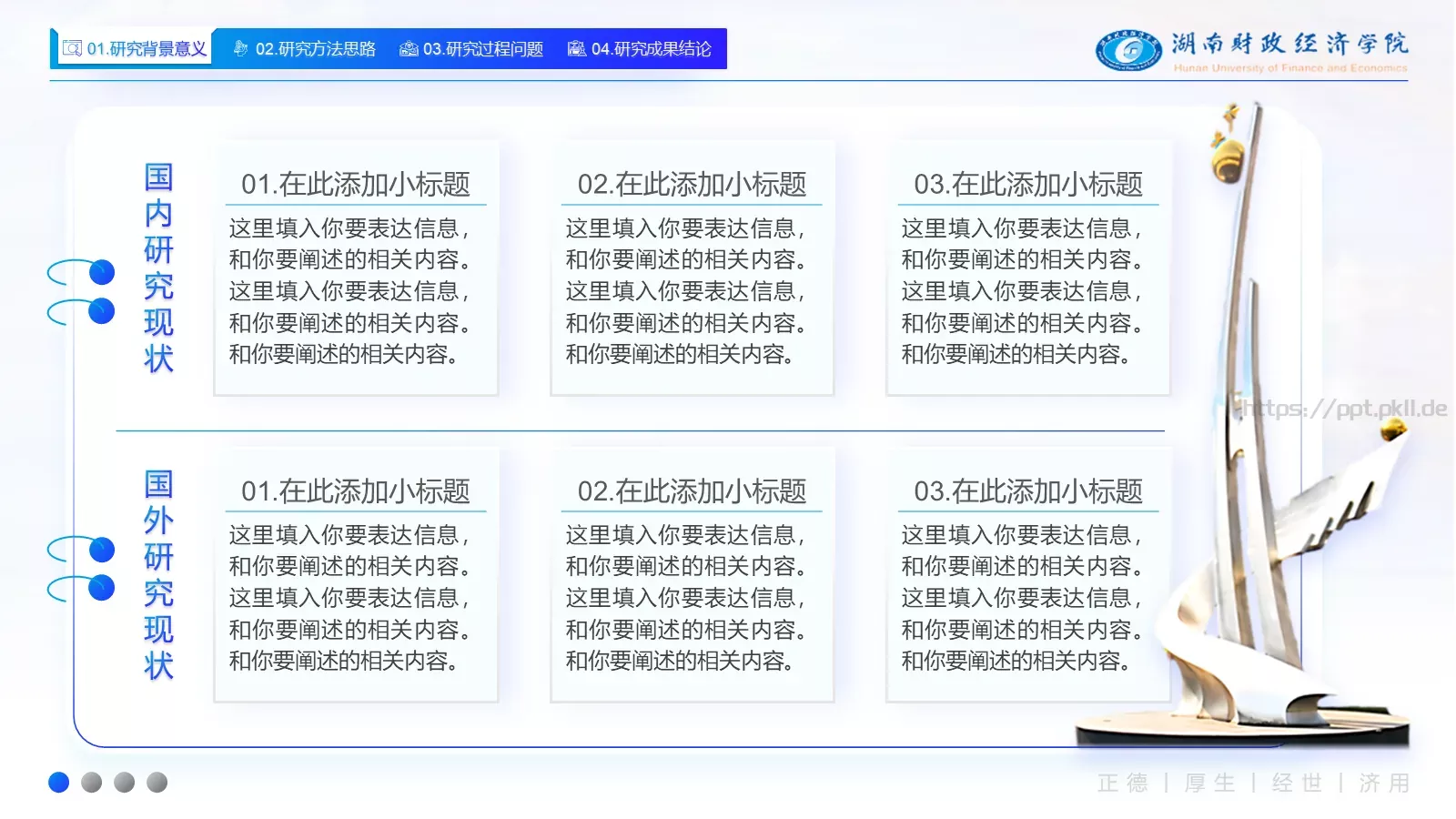
Task: Click the Hunan University of Finance and Economics subtitle
Action: tap(1289, 68)
